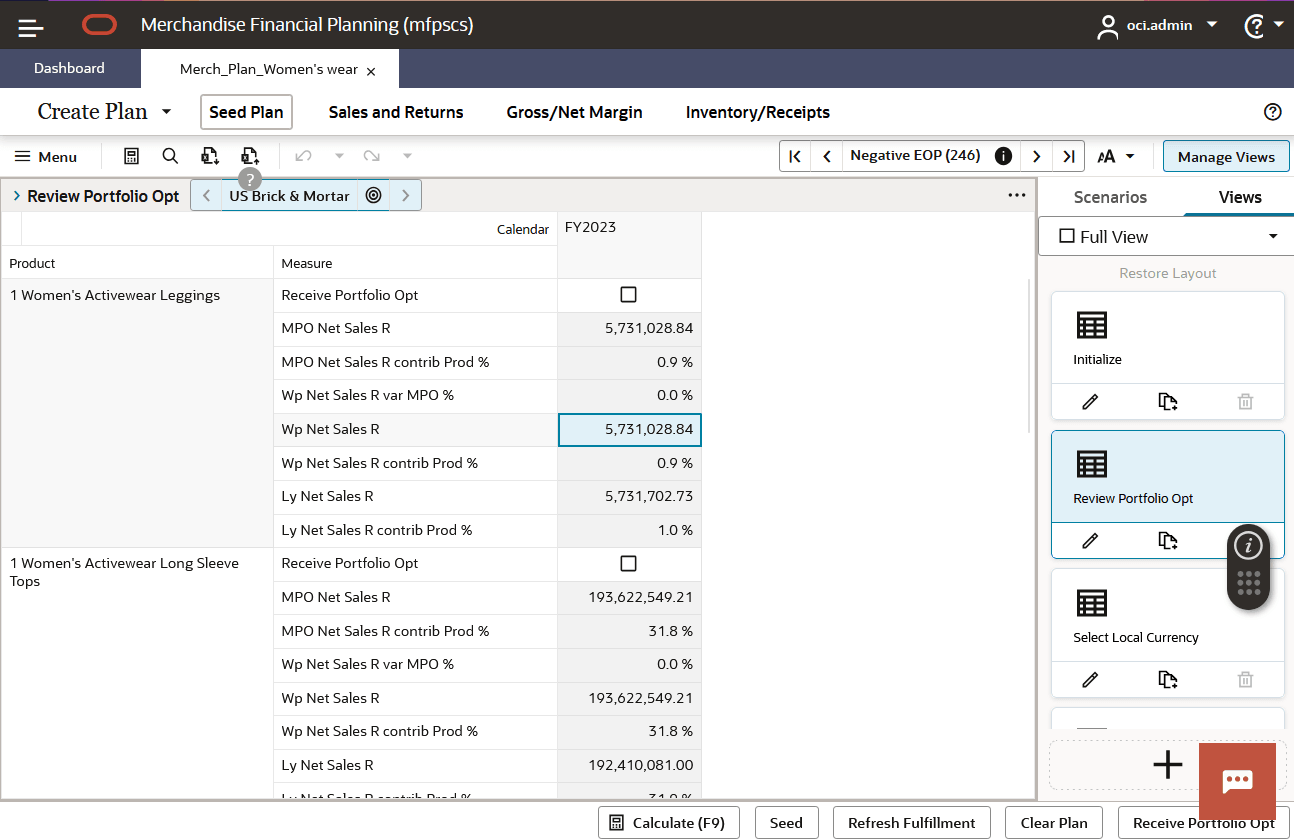Screen dimensions: 1294x840
Task: Click the Refresh Fulfillment button
Action: [x=911, y=822]
